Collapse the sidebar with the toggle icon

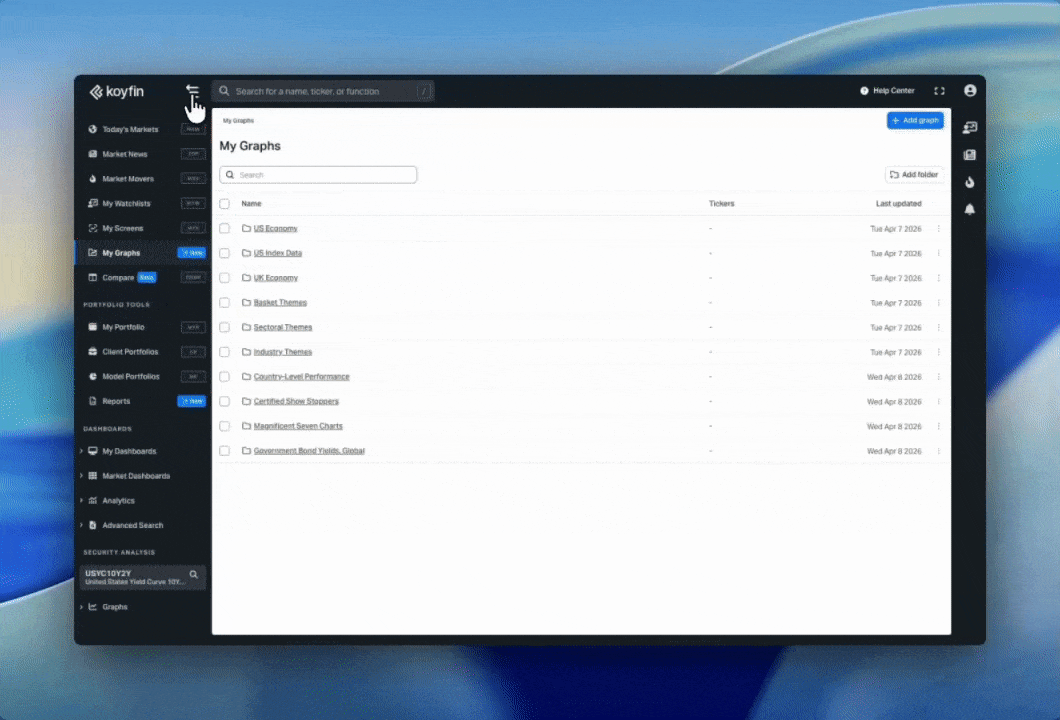[192, 91]
